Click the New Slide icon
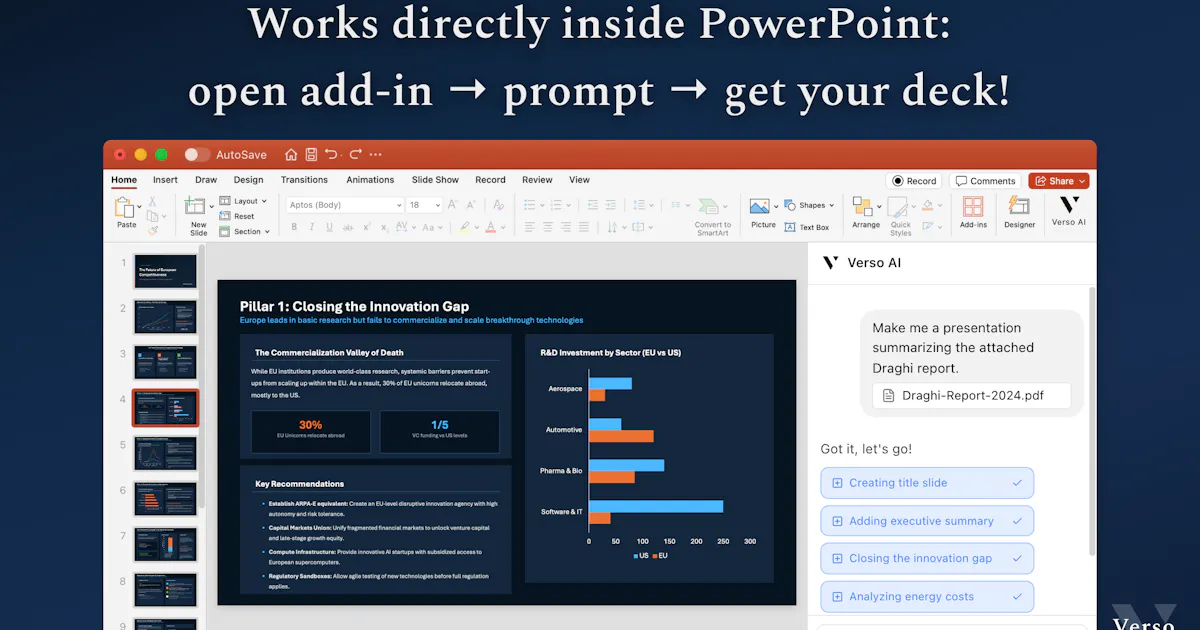Screen dimensions: 1200x630 (x=194, y=206)
